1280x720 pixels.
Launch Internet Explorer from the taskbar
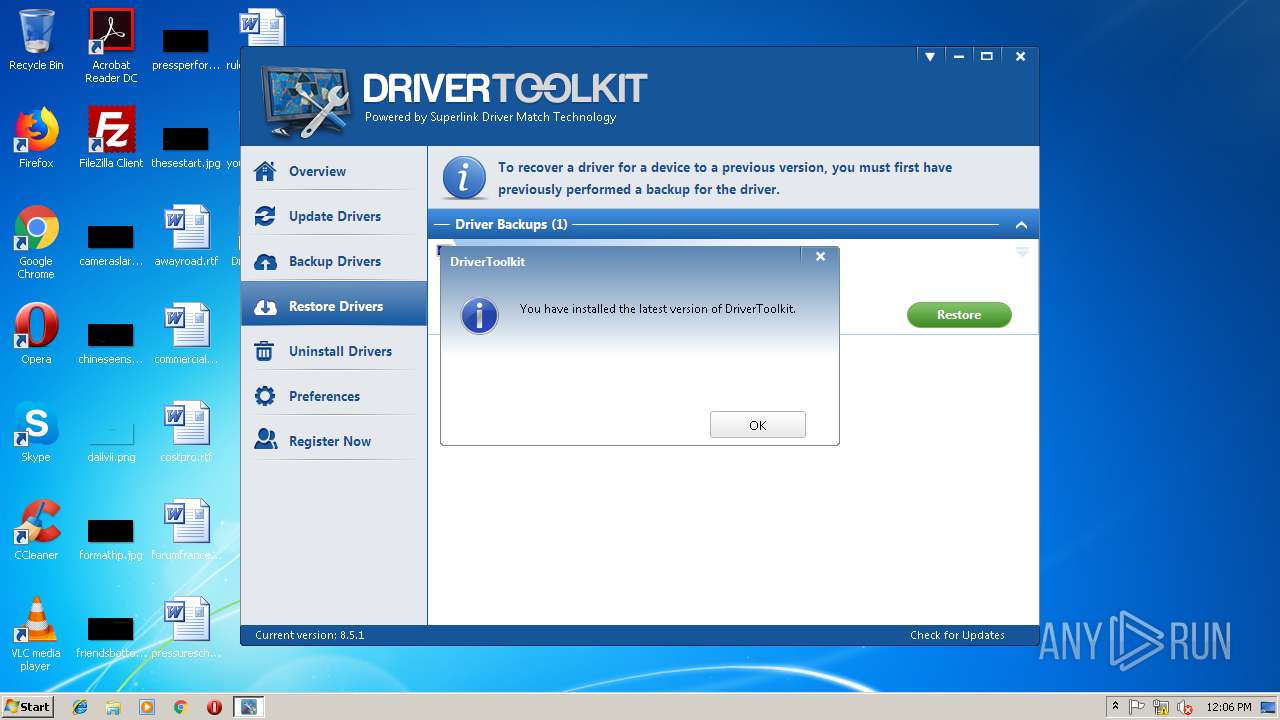coord(80,707)
